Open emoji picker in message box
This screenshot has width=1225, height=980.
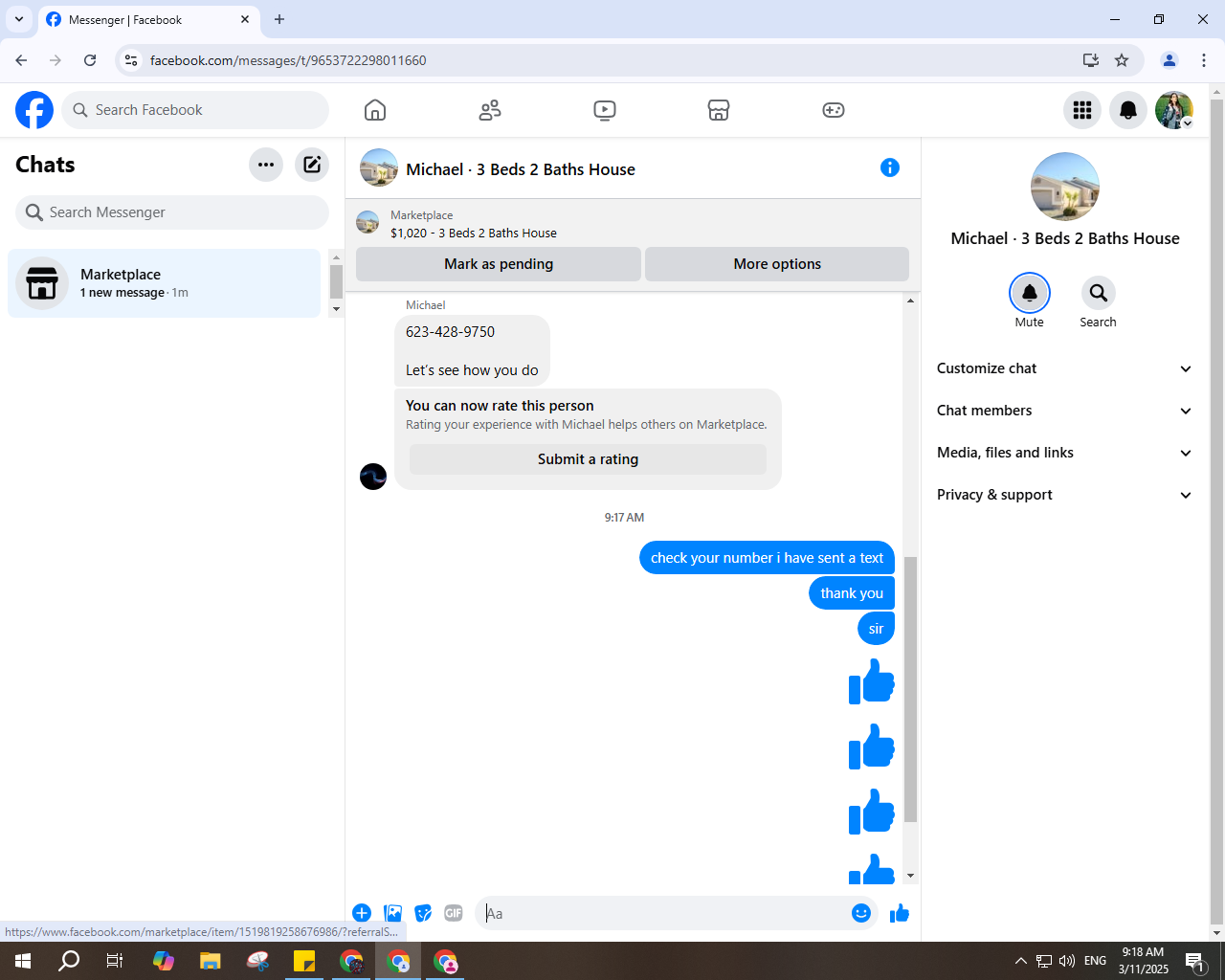[x=861, y=913]
